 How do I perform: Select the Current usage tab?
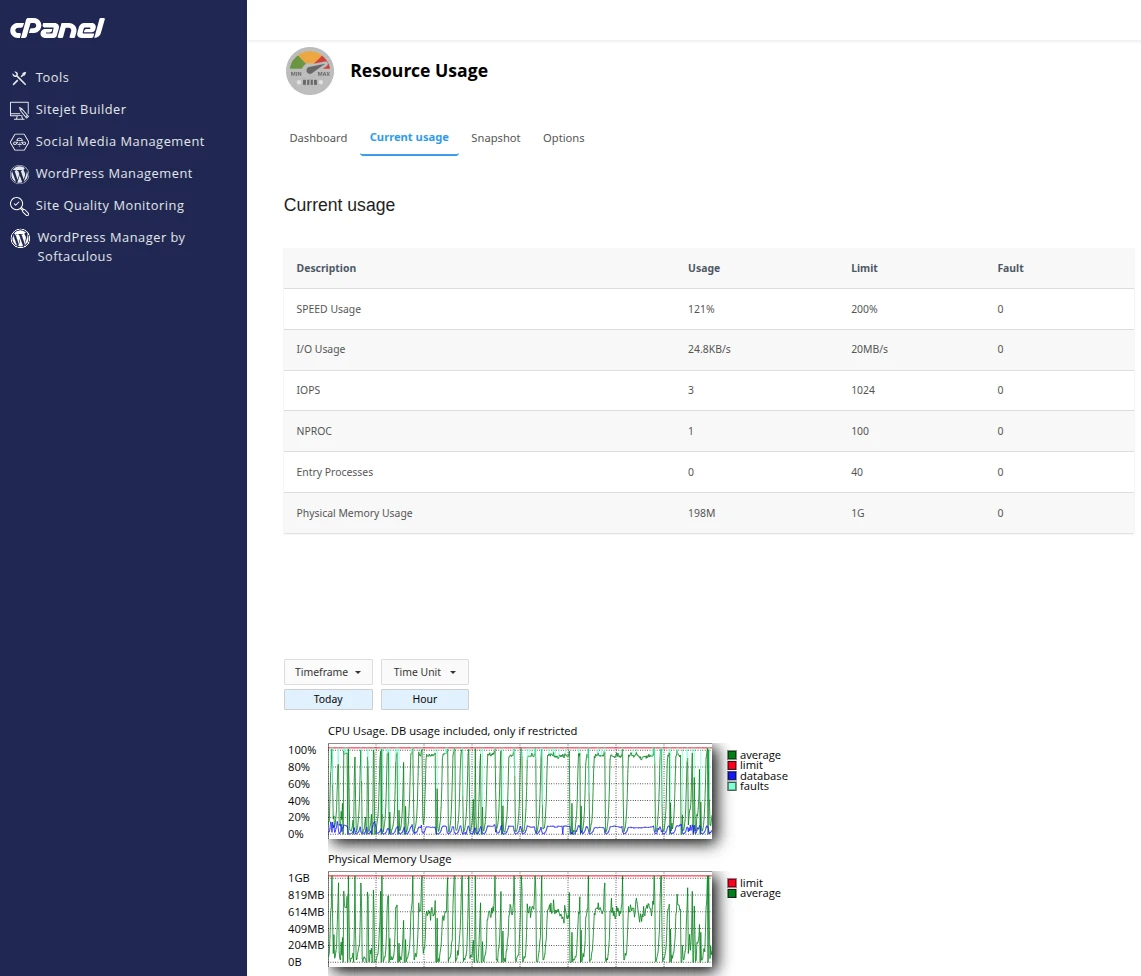click(409, 137)
